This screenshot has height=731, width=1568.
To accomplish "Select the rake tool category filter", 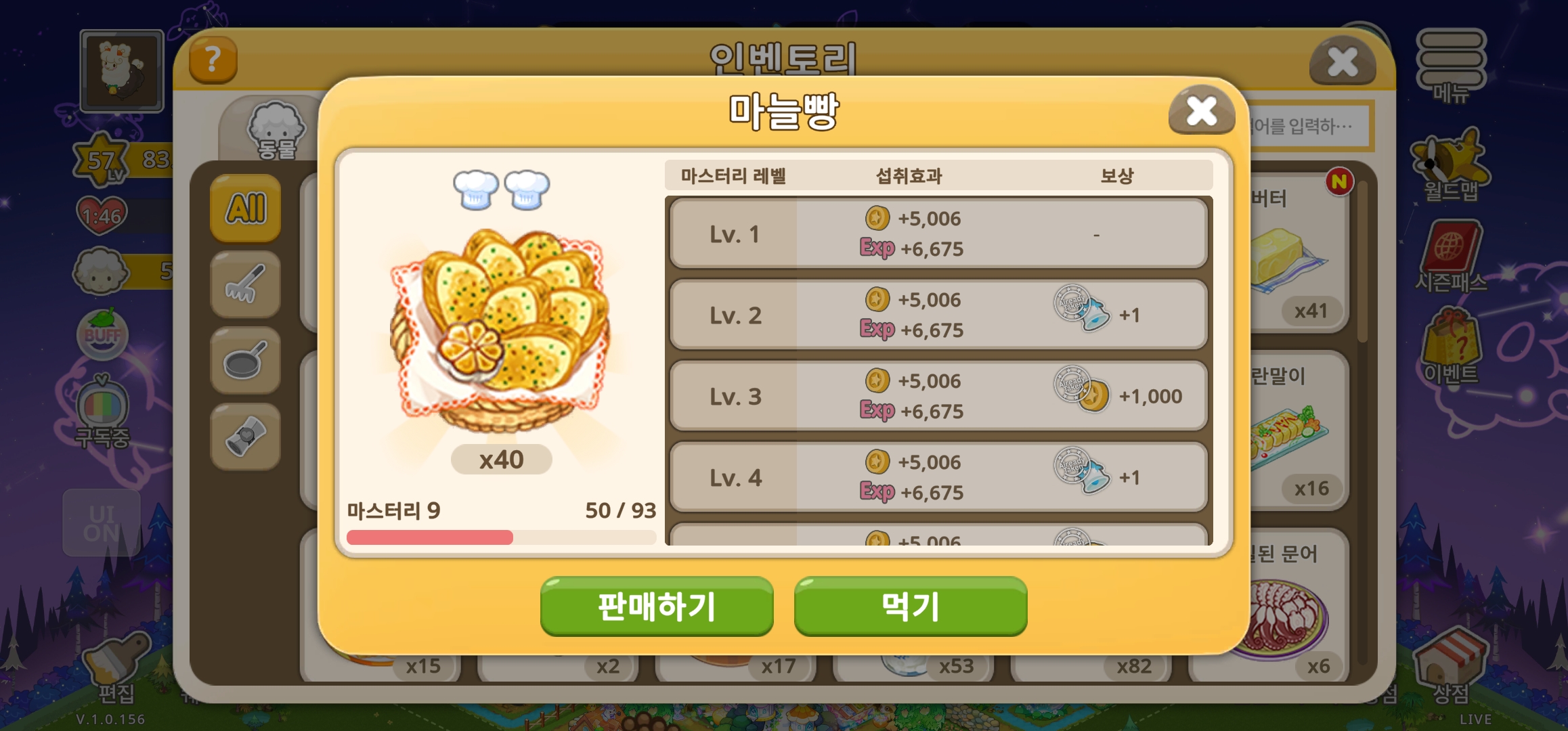I will pyautogui.click(x=245, y=284).
